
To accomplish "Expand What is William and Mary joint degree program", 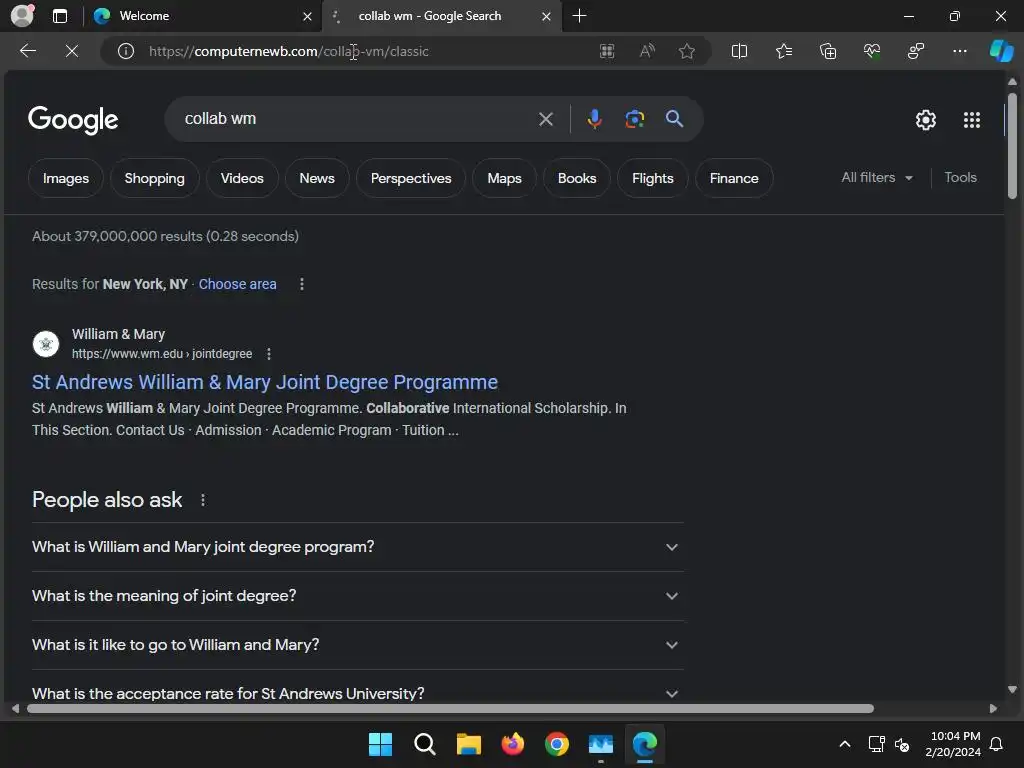I will [357, 547].
